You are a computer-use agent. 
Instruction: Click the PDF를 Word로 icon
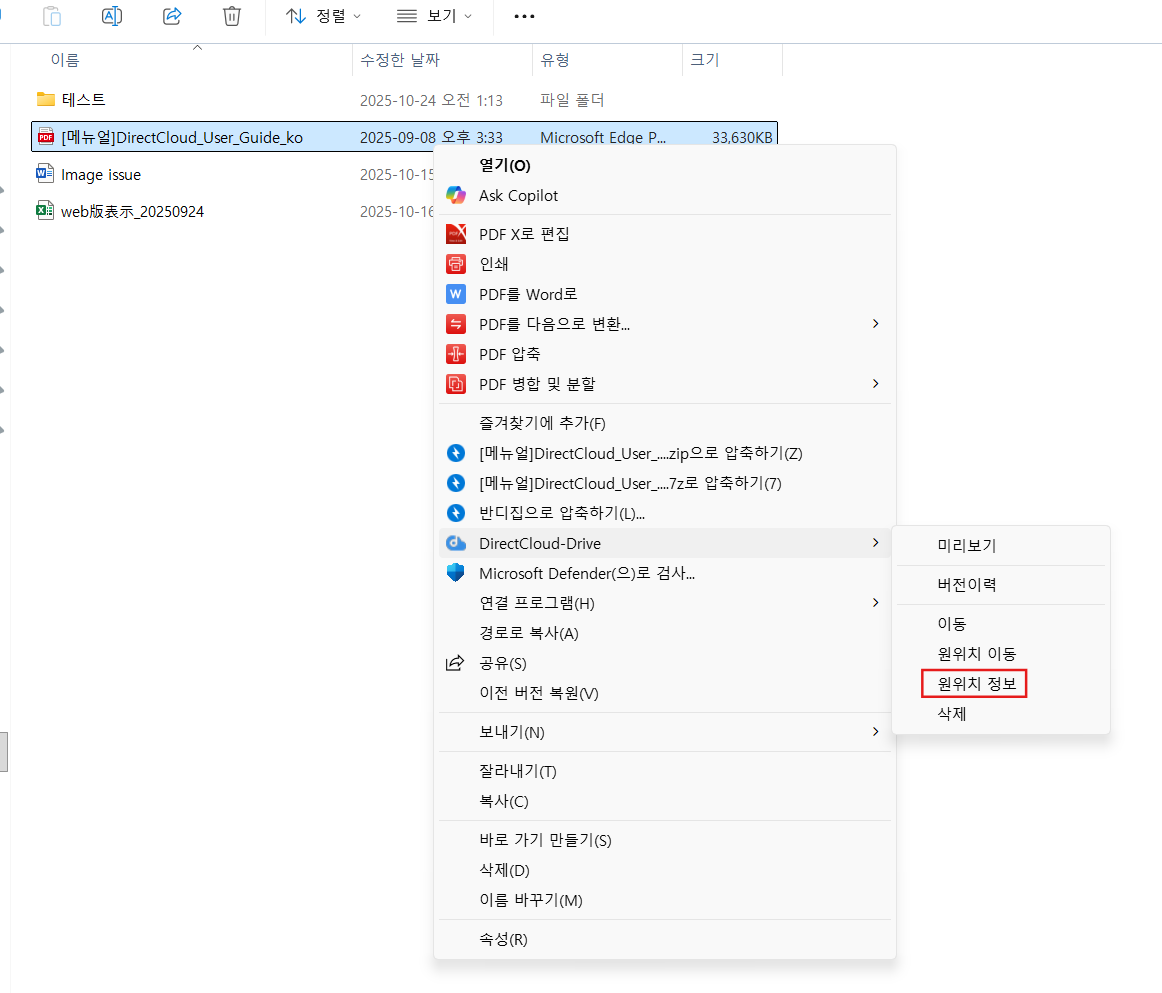456,294
